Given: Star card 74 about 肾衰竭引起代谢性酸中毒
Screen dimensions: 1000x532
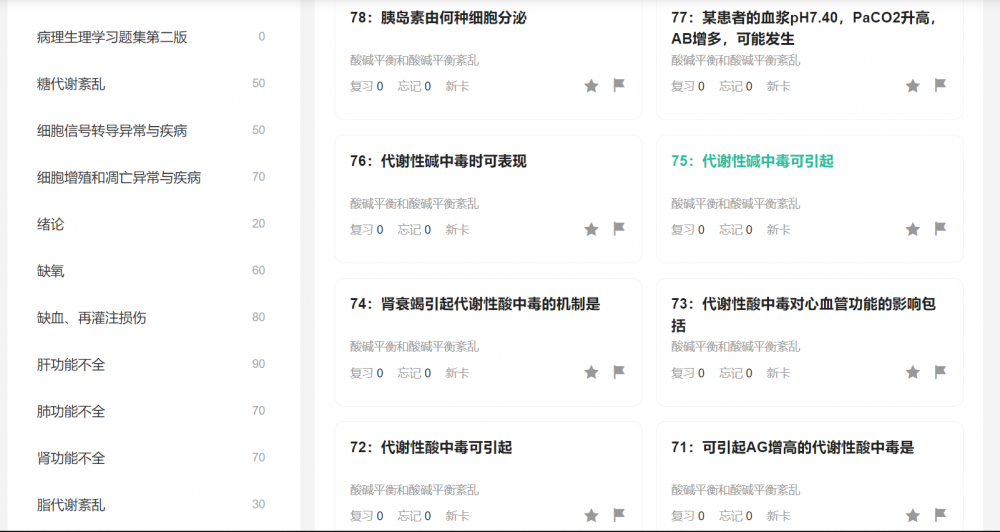Looking at the screenshot, I should [591, 372].
